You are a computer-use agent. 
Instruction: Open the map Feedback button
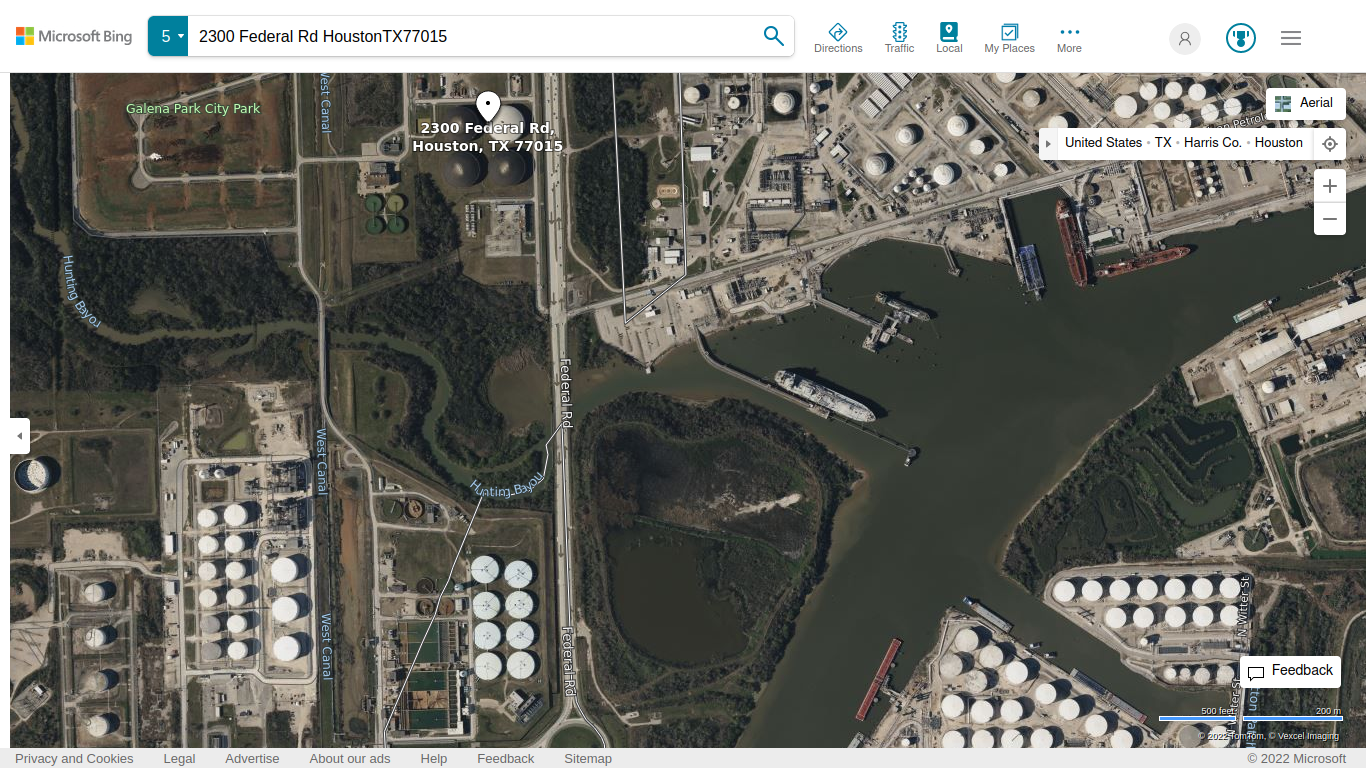[x=1290, y=671]
